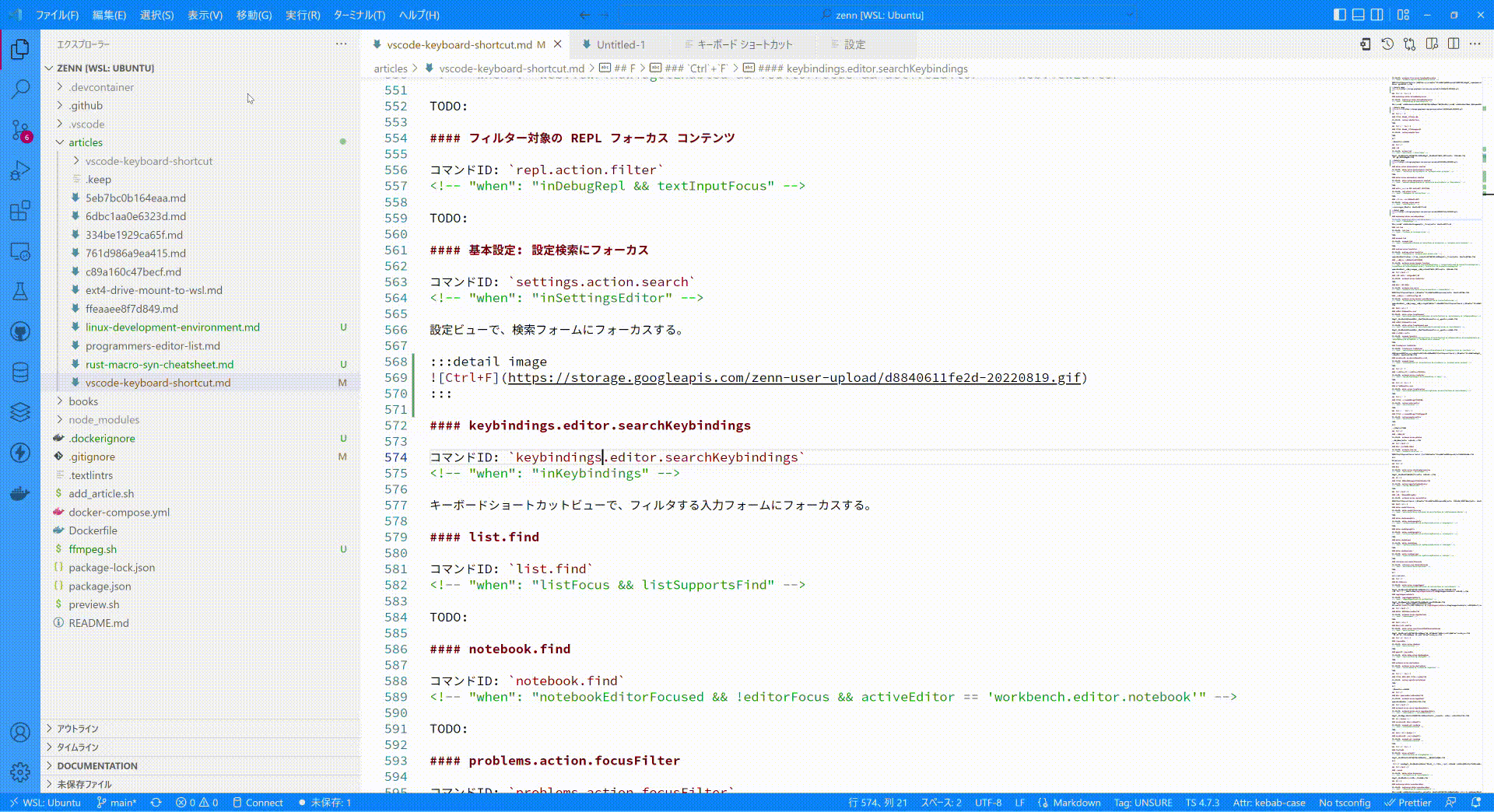Split the editor to the right
The height and width of the screenshot is (812, 1494).
[x=1454, y=44]
